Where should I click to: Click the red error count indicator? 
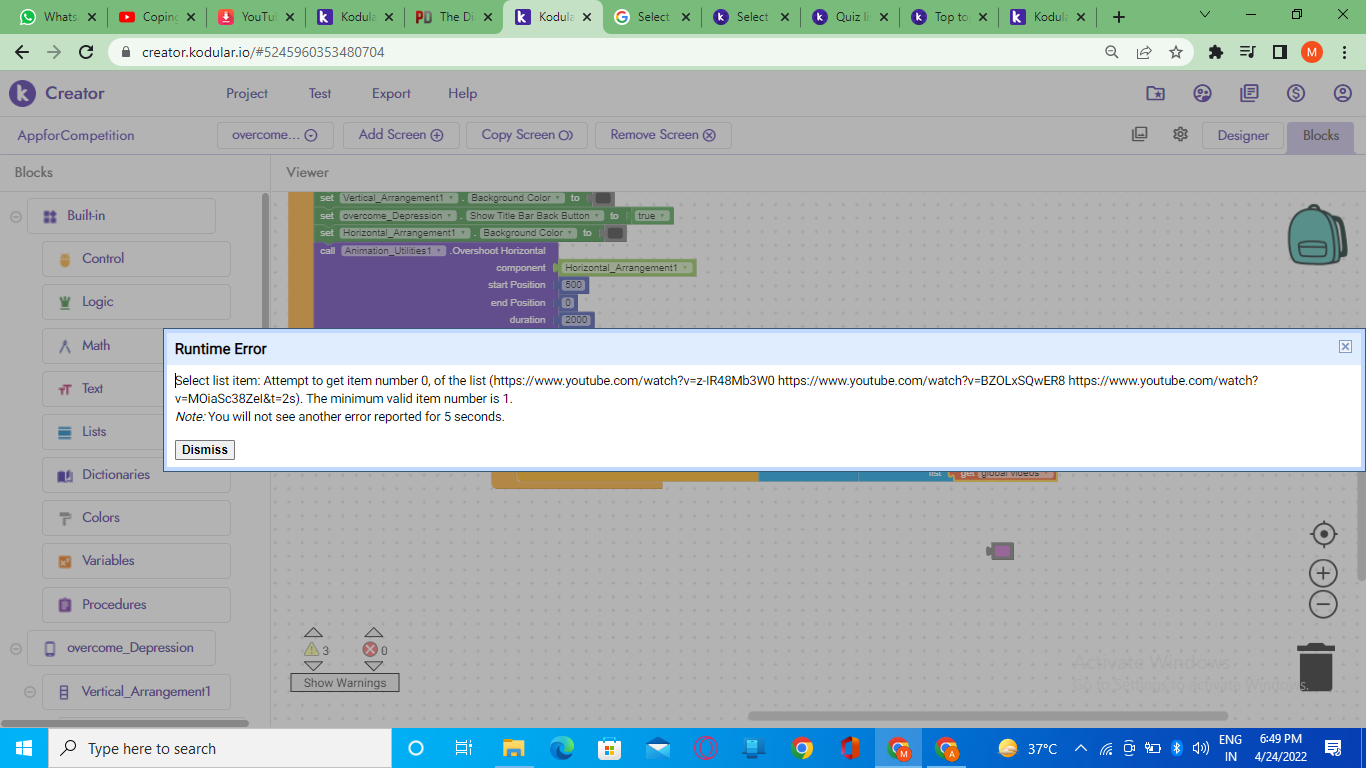coord(370,650)
